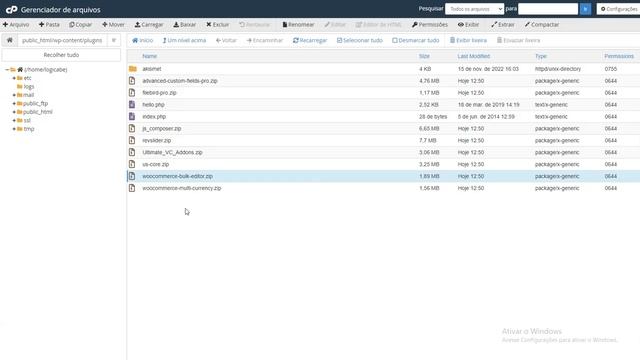Extract archive with Extrair
Screen dimensions: 640x360
pyautogui.click(x=503, y=24)
